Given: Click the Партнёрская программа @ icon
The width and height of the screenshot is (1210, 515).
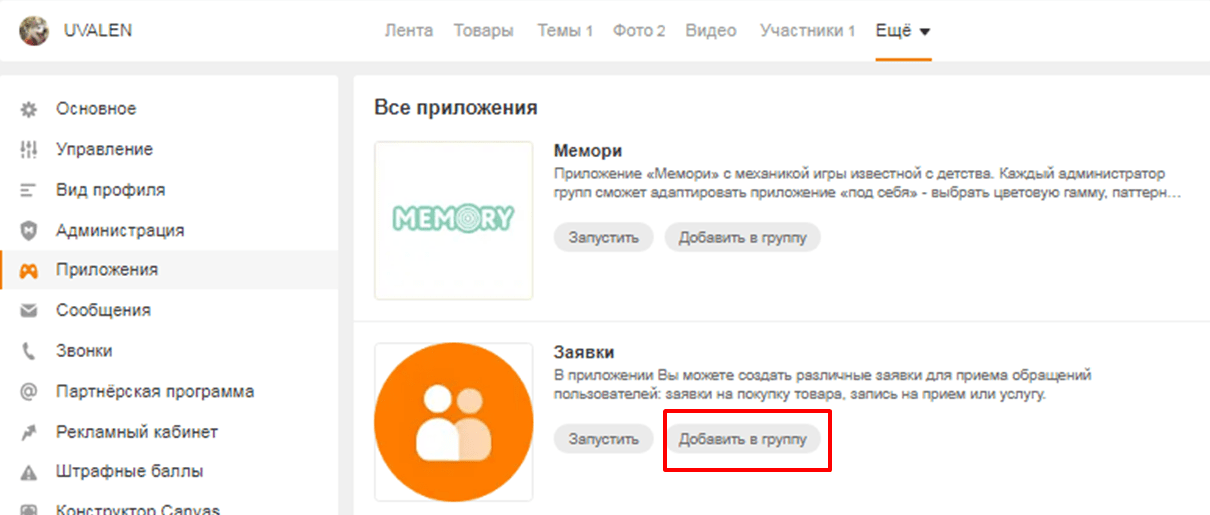Looking at the screenshot, I should [29, 392].
